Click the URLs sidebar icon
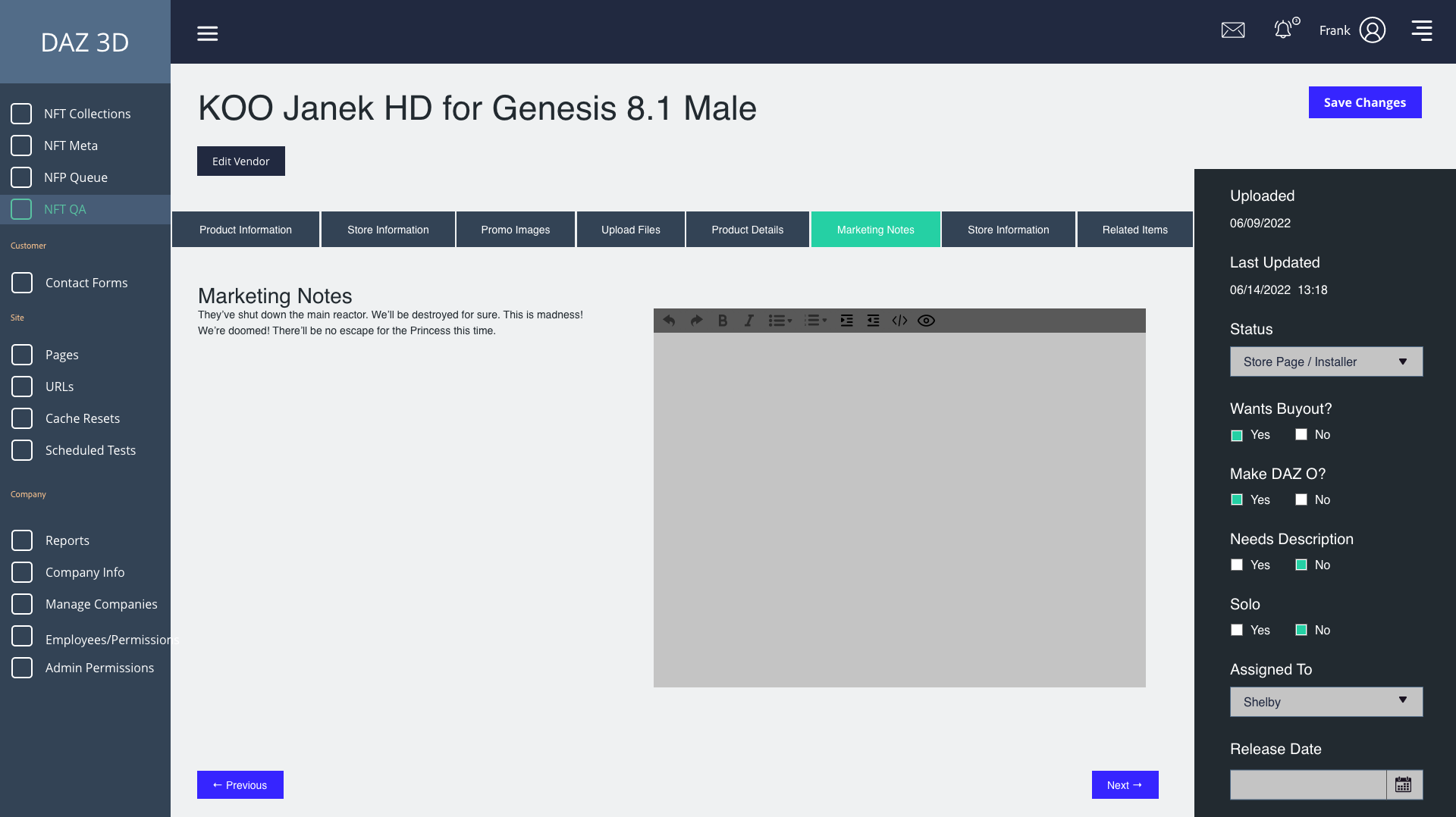This screenshot has height=817, width=1456. 22,387
